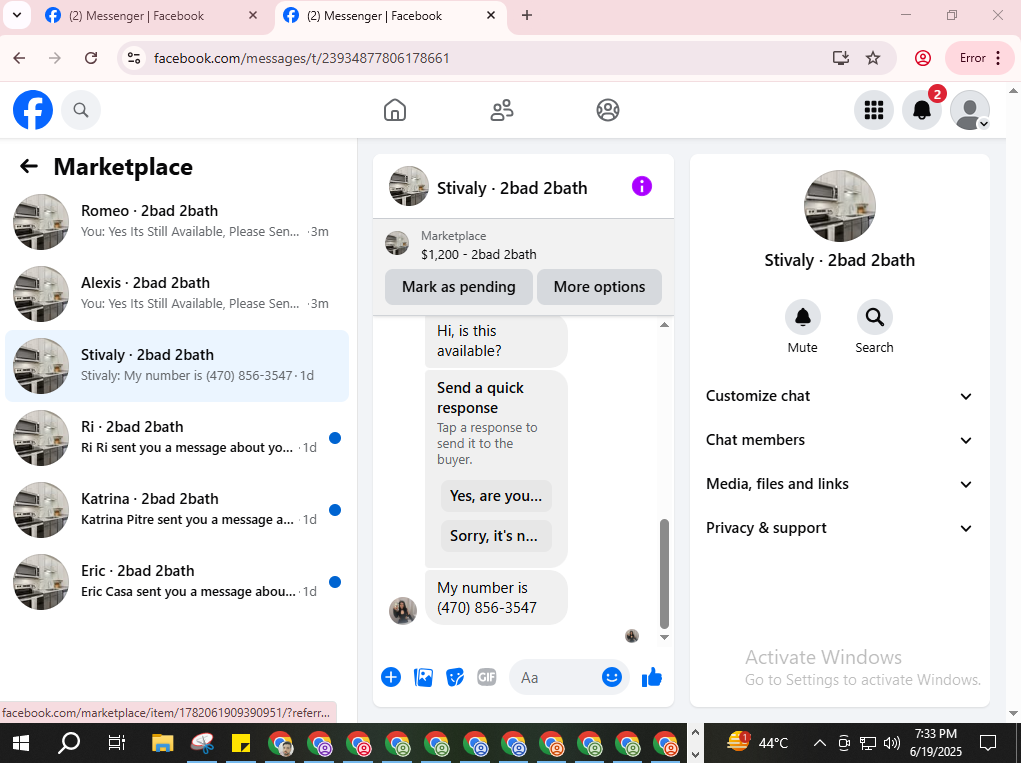Open the Katrina 2bad 2bath conversation

(177, 510)
